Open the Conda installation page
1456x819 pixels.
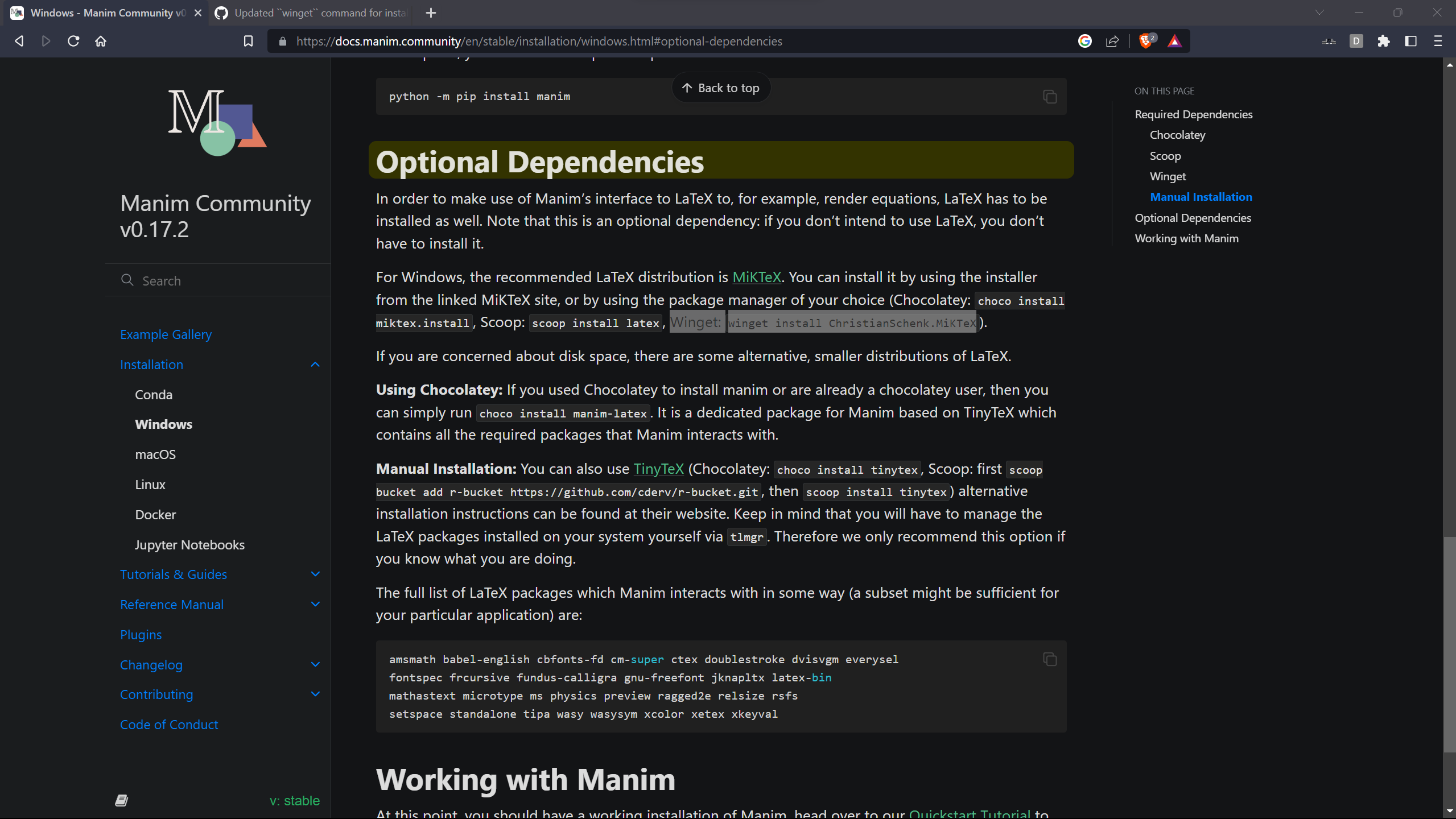tap(154, 395)
